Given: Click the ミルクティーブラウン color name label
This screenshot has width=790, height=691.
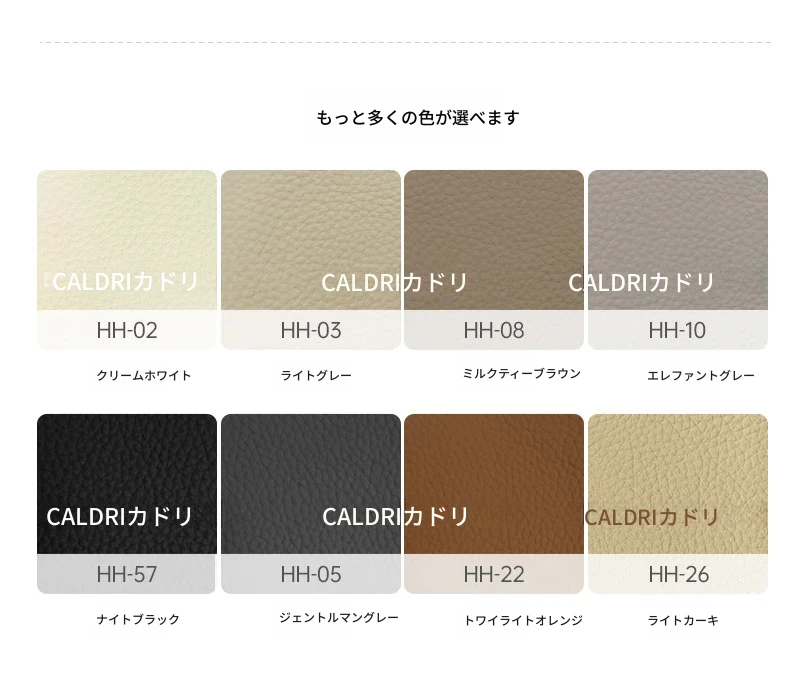Looking at the screenshot, I should 522,374.
